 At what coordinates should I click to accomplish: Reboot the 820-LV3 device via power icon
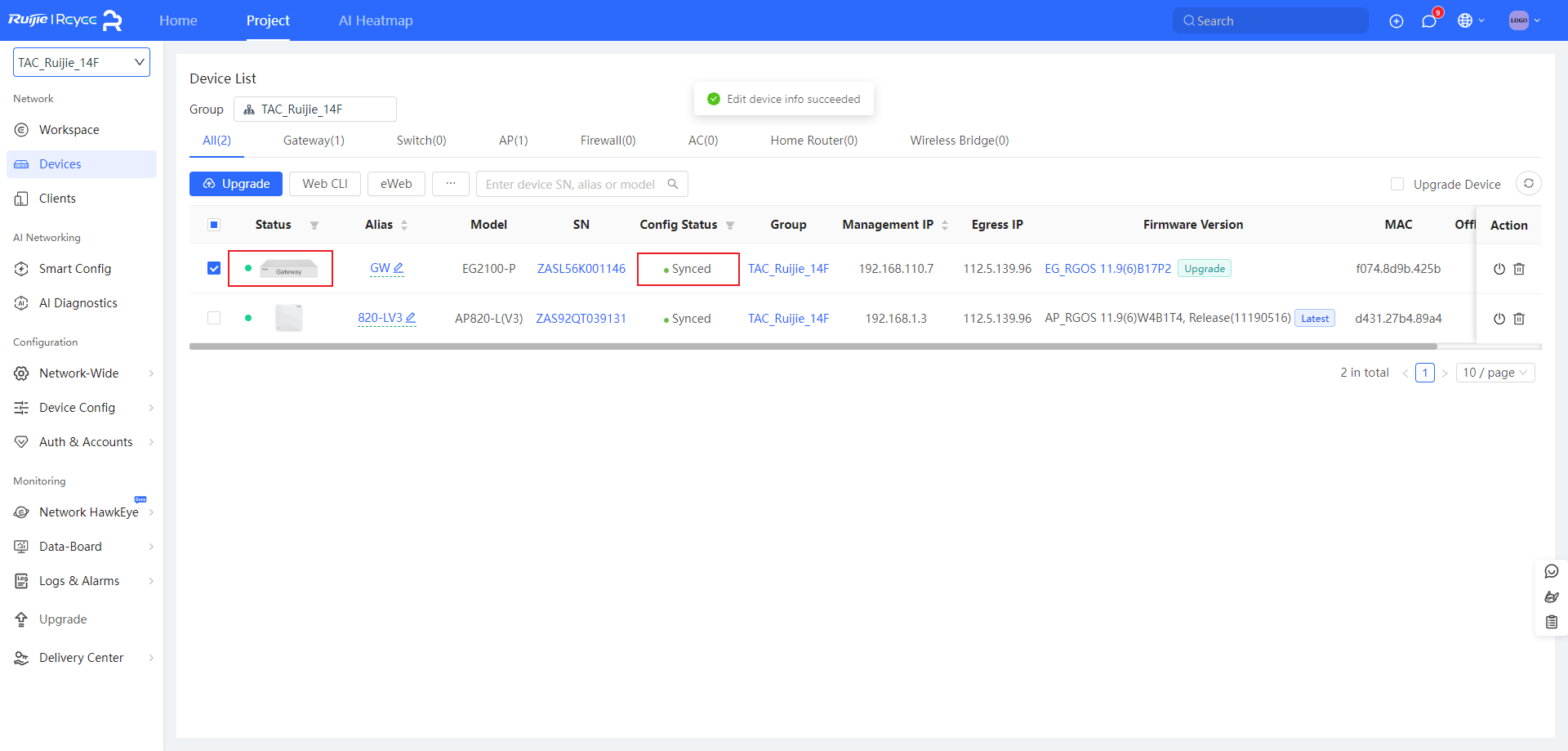tap(1499, 319)
